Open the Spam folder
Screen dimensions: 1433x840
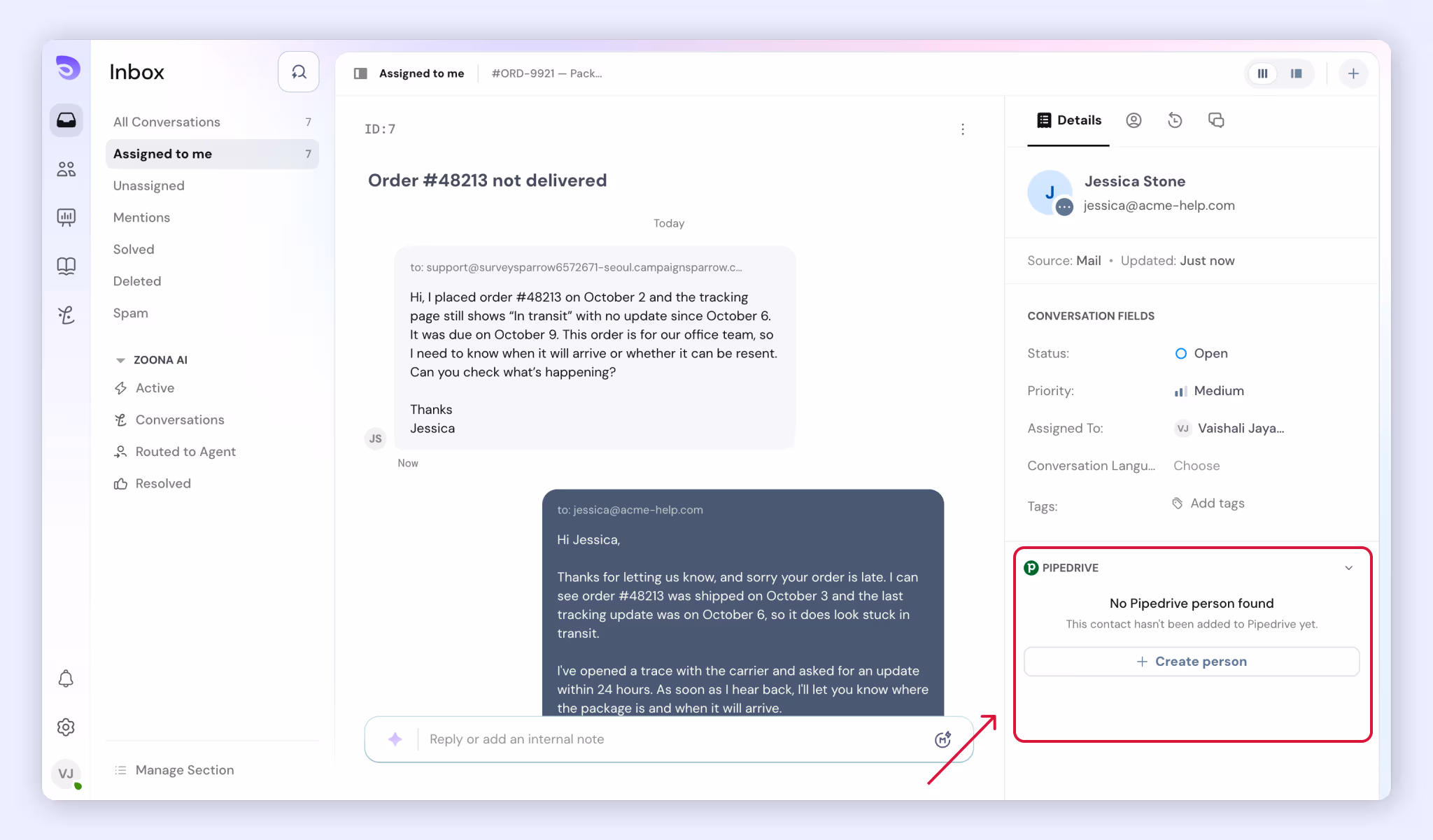(212, 313)
